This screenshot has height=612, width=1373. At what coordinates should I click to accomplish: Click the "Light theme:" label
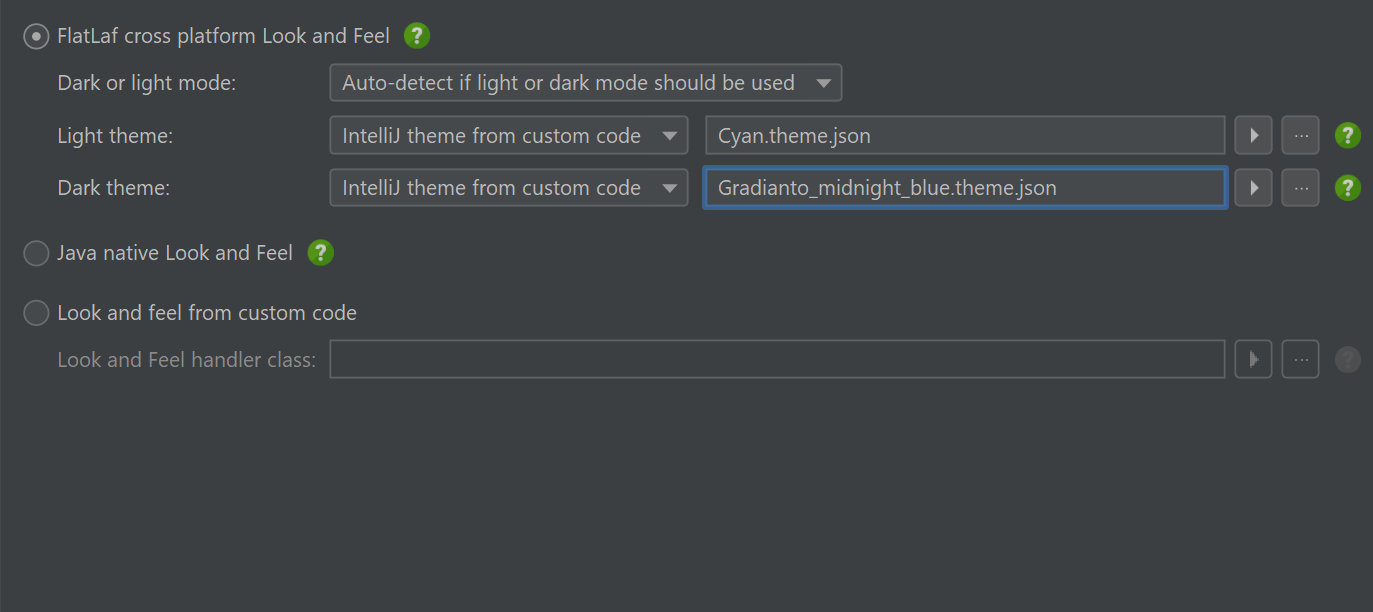115,135
